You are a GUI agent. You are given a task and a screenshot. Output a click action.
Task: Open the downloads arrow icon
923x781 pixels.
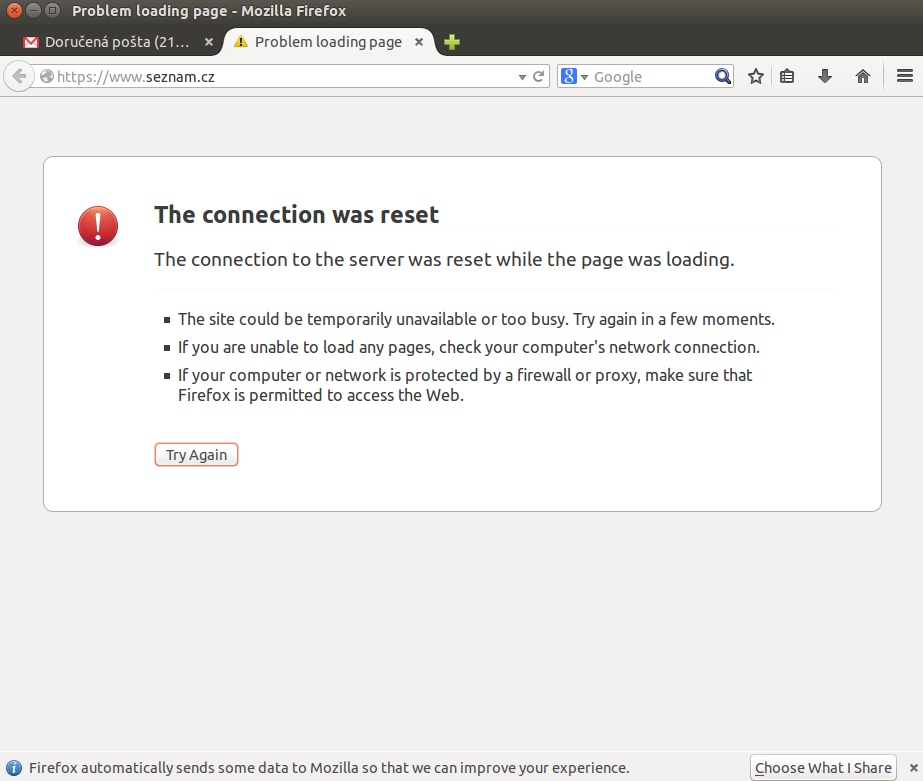pos(825,77)
